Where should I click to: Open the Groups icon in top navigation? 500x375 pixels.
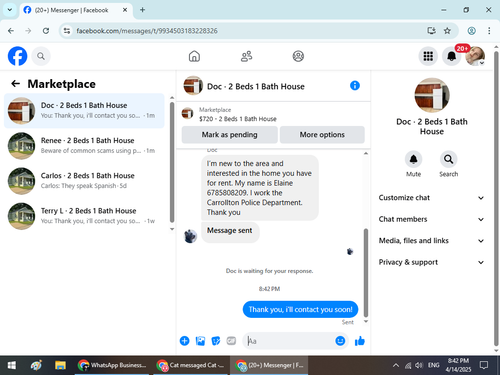298,56
